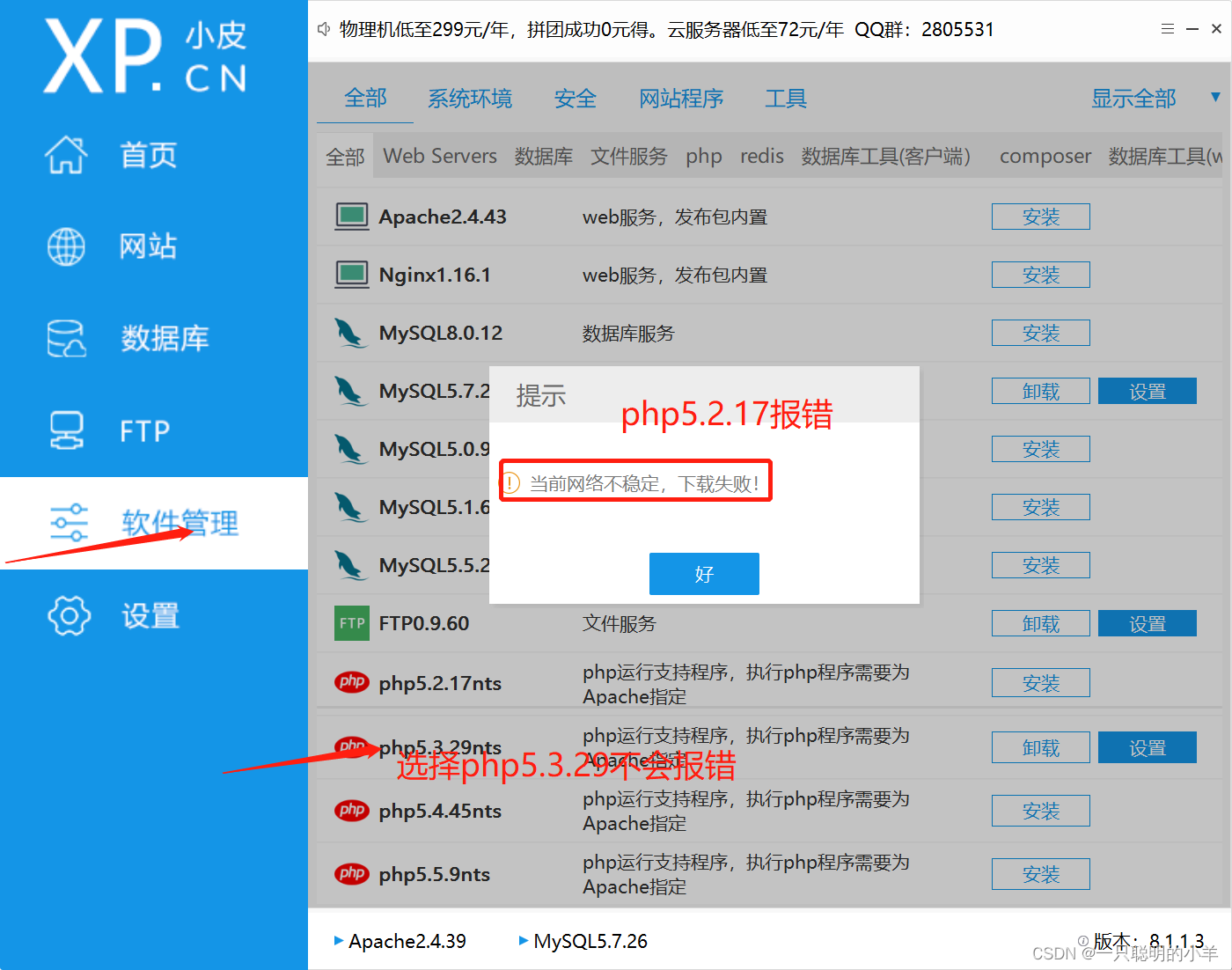Image resolution: width=1232 pixels, height=970 pixels.
Task: Install MySQL5.5.2 via 安装 button
Action: tap(1041, 565)
